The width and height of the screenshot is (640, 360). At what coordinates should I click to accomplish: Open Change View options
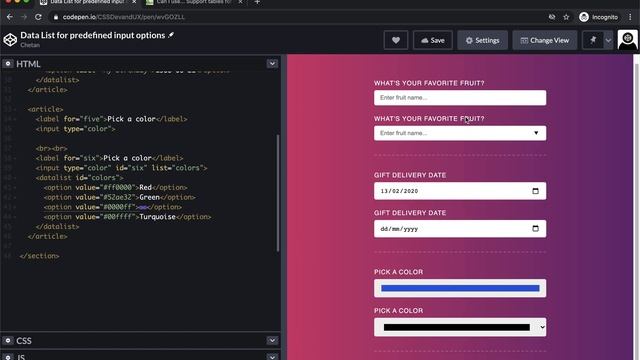(544, 40)
